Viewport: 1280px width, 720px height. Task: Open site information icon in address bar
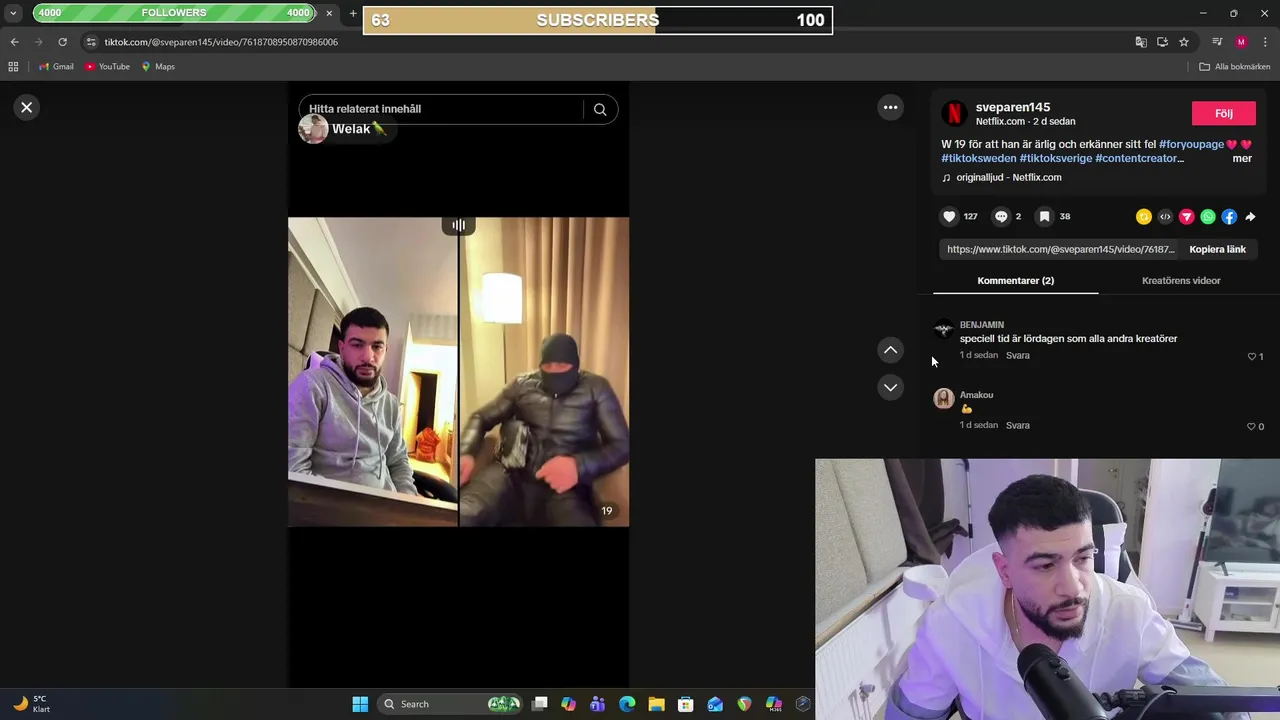(91, 42)
